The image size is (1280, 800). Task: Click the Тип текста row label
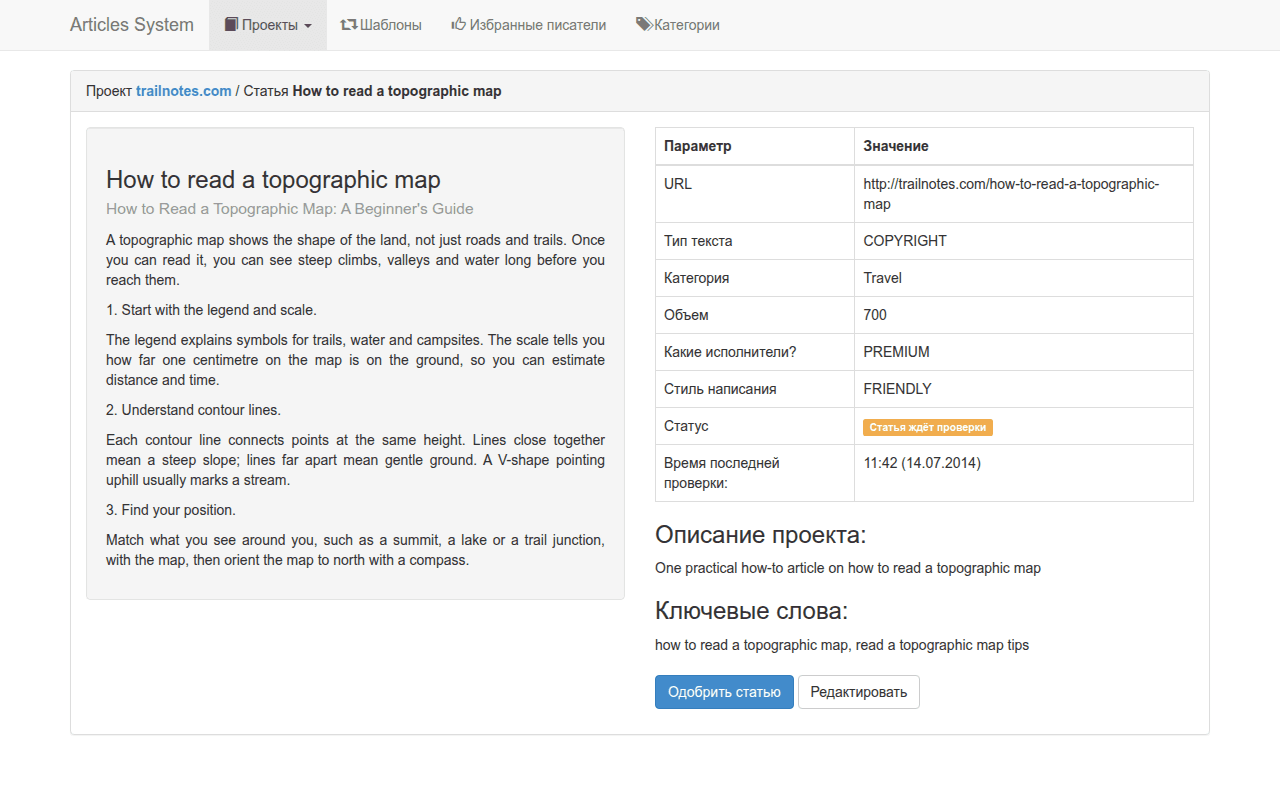click(698, 241)
